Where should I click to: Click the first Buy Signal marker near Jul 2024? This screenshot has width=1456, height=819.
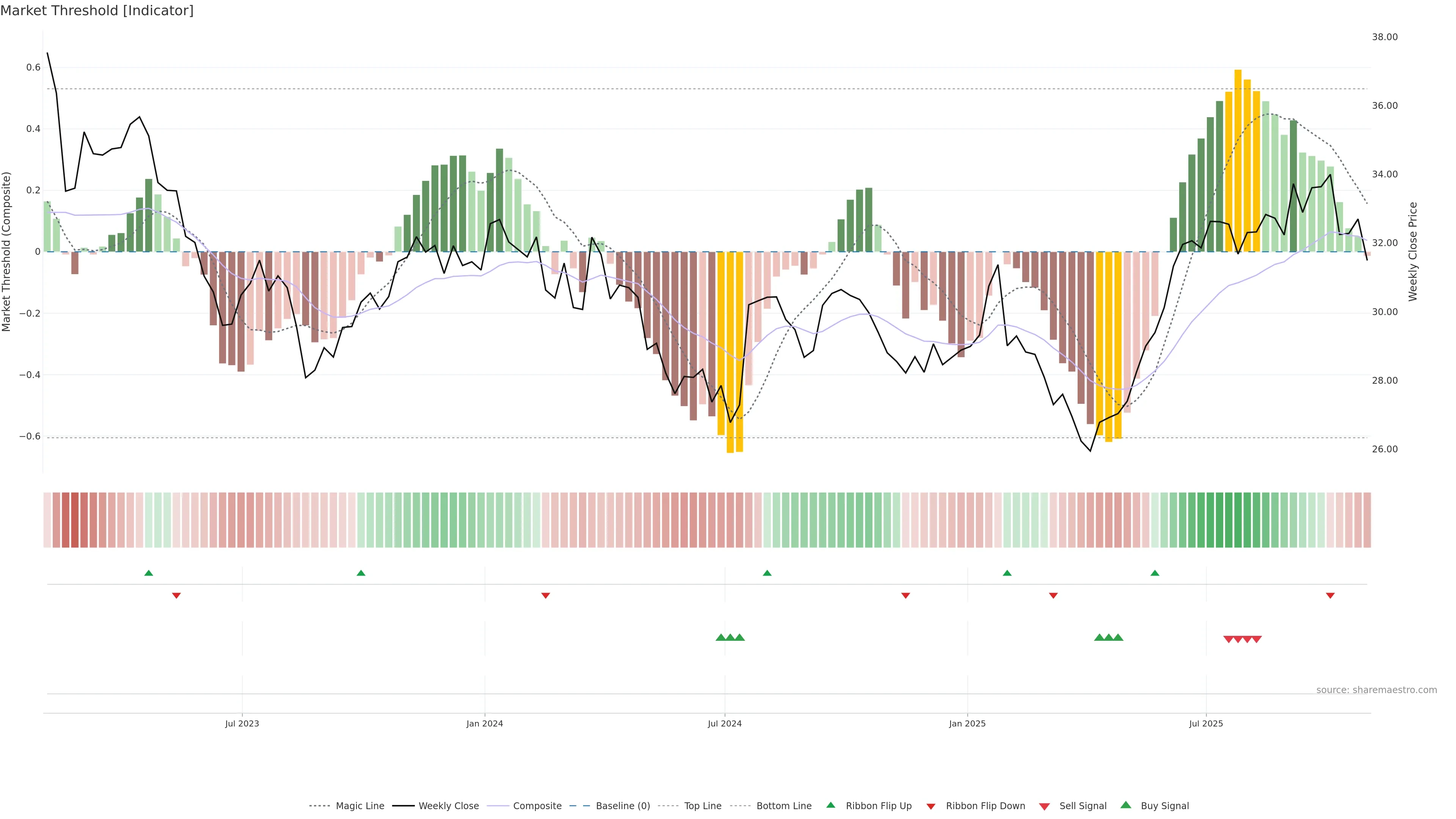[x=721, y=637]
